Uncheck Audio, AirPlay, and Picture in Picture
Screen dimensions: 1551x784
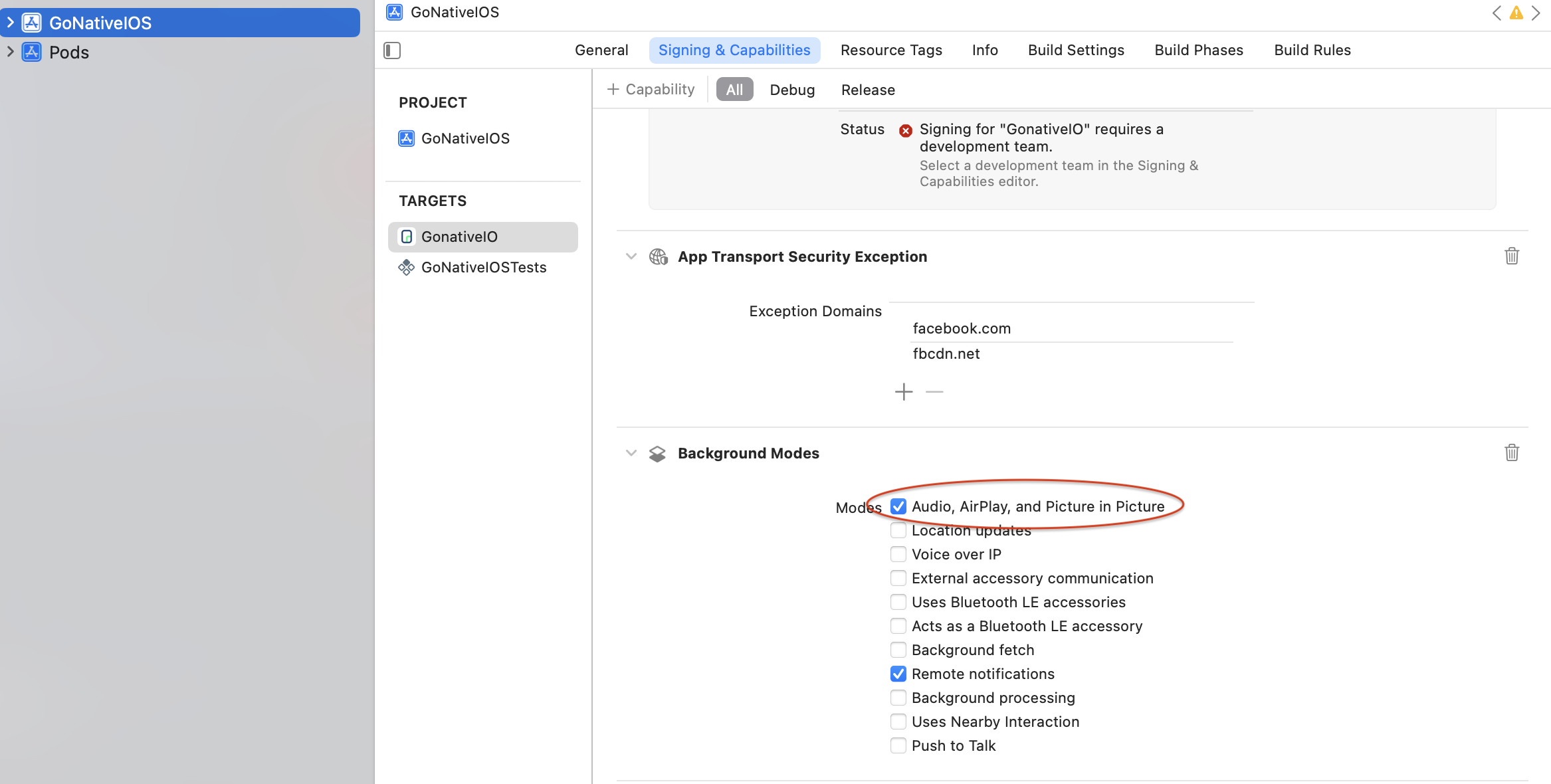898,506
